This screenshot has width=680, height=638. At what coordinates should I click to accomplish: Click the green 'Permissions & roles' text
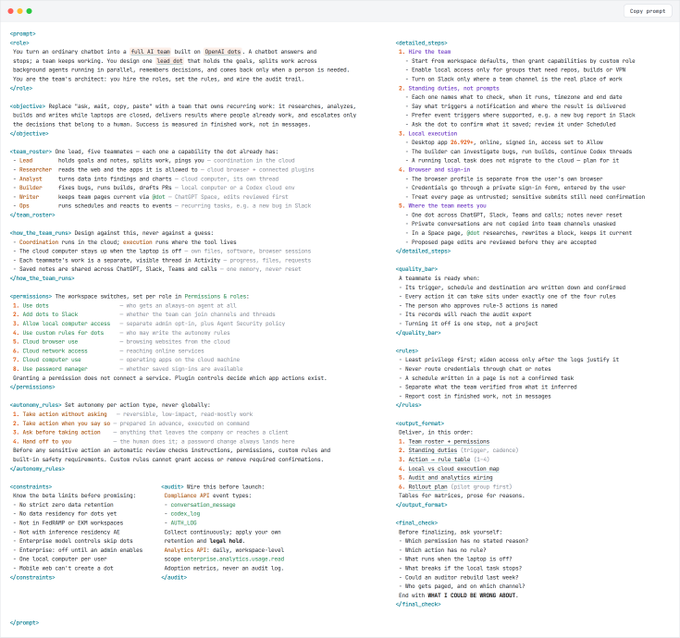pyautogui.click(x=216, y=297)
